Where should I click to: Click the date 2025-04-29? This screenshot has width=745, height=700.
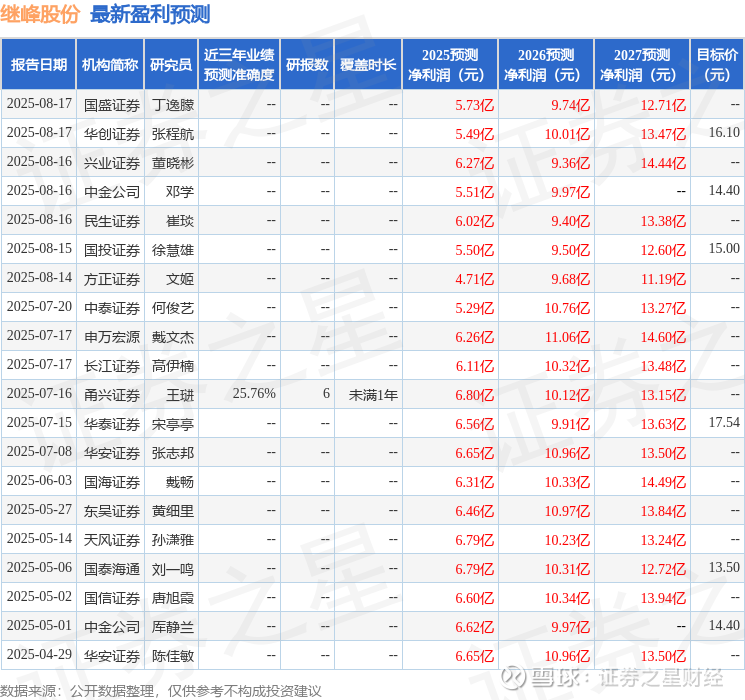coord(39,654)
